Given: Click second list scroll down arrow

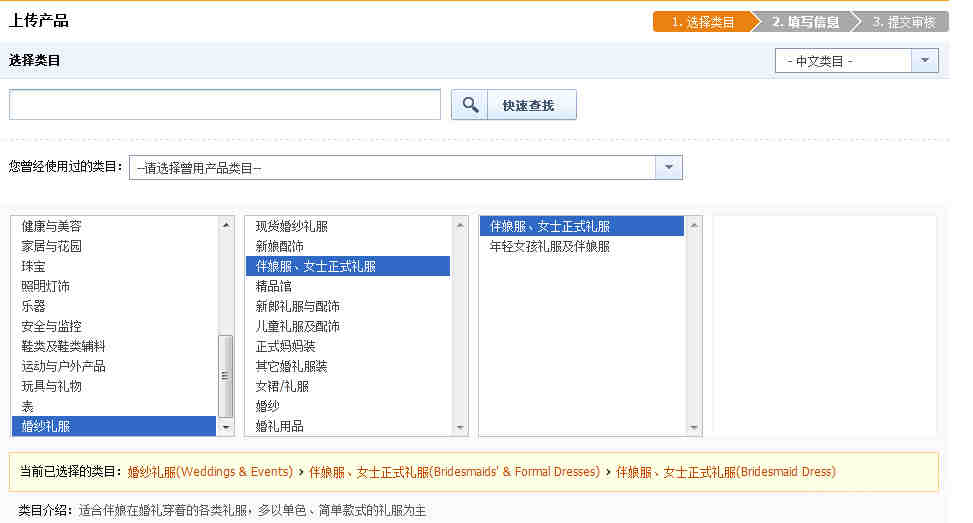Looking at the screenshot, I should pos(460,427).
